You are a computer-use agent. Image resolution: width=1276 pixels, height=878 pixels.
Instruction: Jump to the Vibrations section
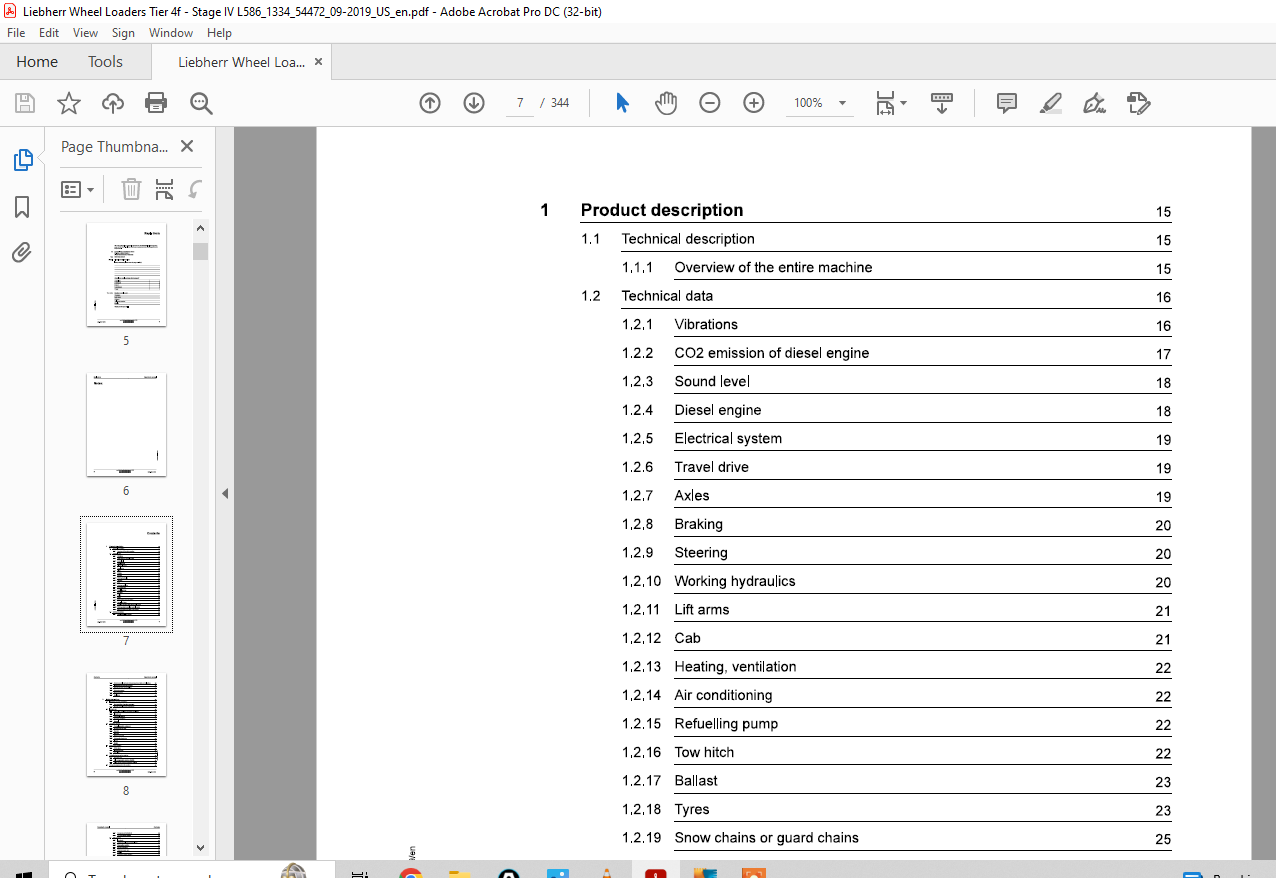[x=706, y=324]
